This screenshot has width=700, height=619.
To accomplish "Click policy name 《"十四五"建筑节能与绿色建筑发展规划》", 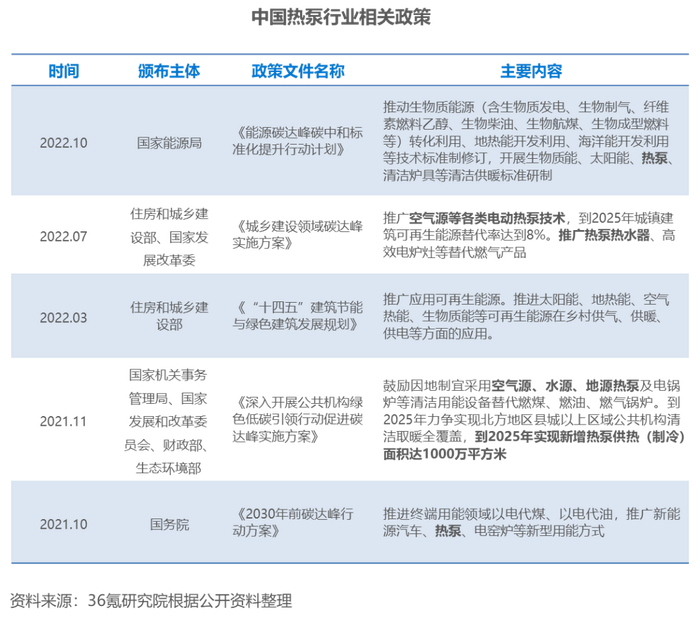I will click(x=297, y=316).
